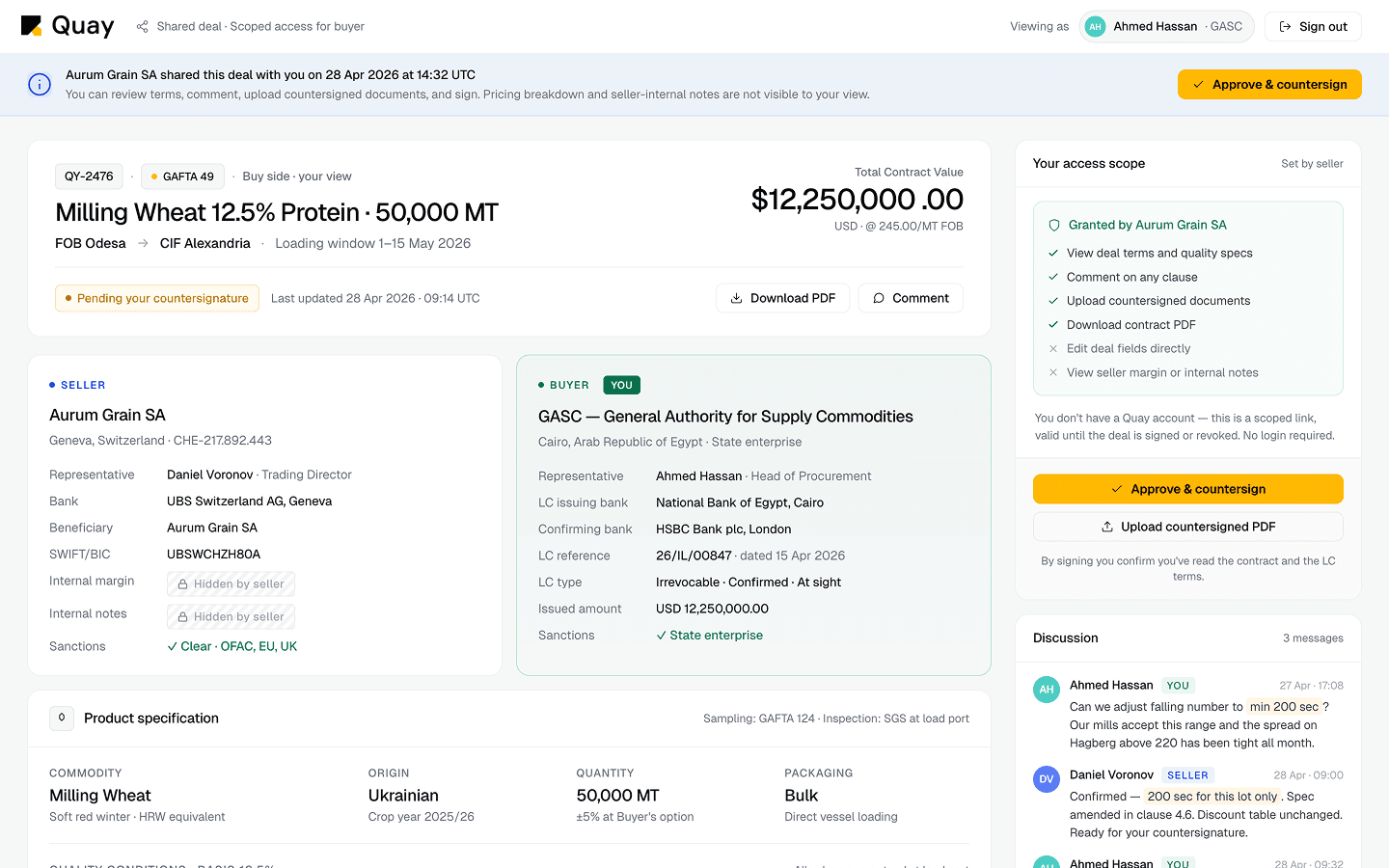Click the highlighted "200 sec for this lot only"
The image size is (1389, 868).
point(1212,797)
